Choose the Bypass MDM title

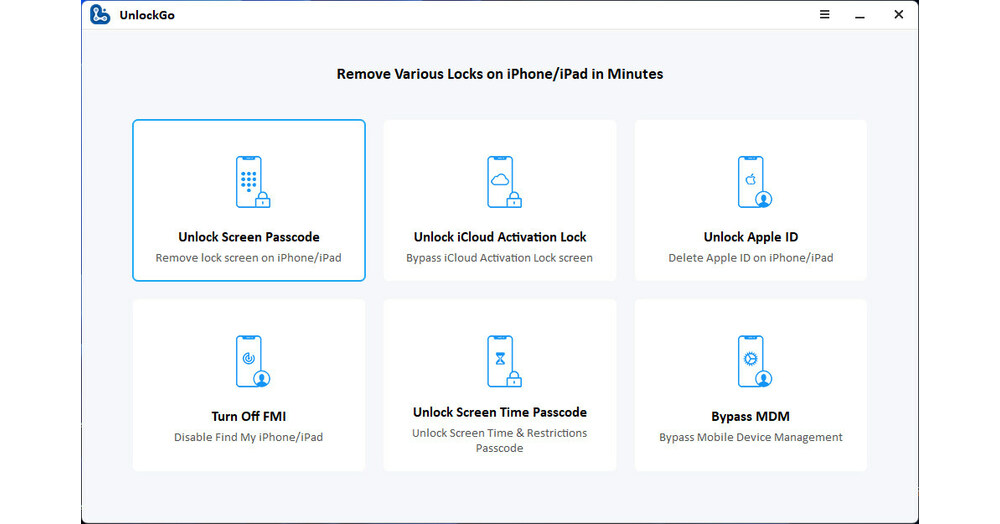click(751, 416)
